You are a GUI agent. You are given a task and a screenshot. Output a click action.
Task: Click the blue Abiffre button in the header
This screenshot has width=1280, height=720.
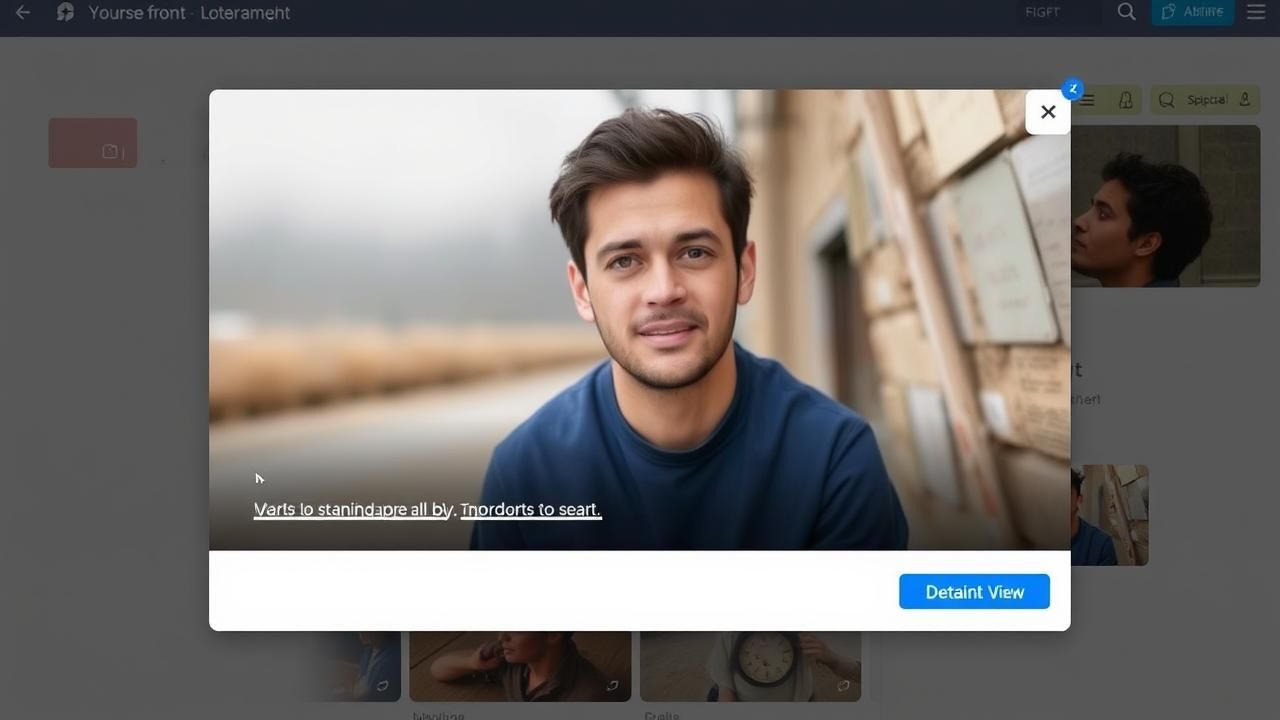1192,12
